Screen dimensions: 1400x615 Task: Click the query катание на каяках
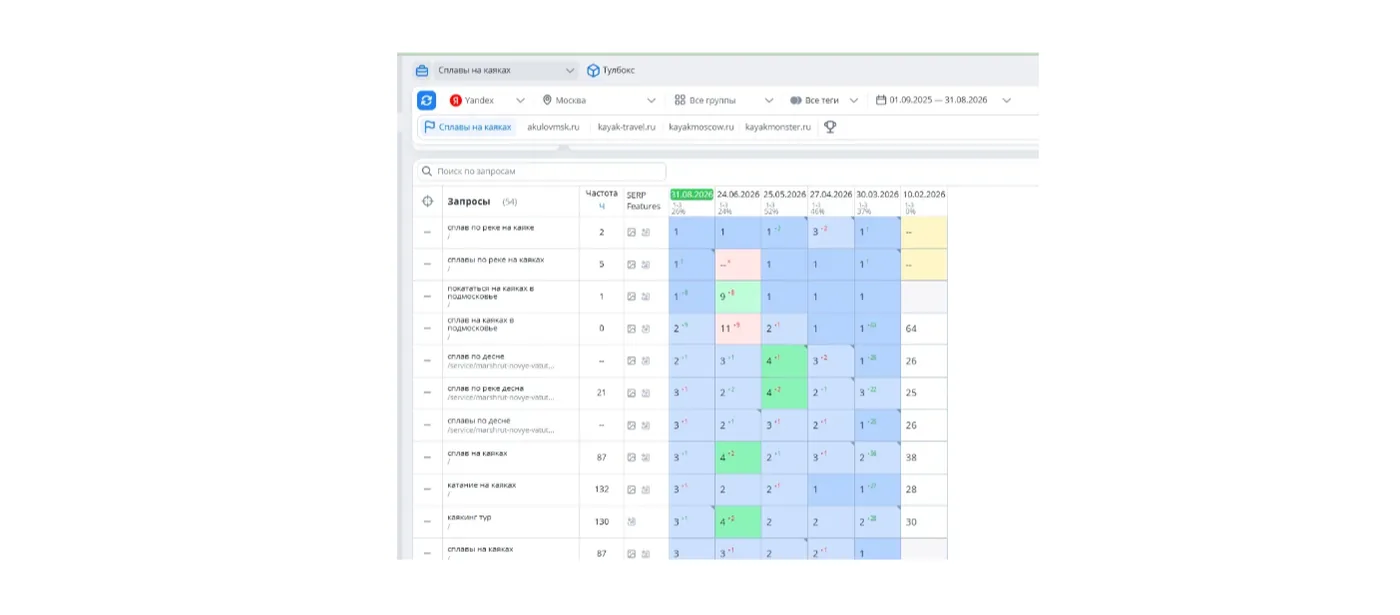(481, 484)
